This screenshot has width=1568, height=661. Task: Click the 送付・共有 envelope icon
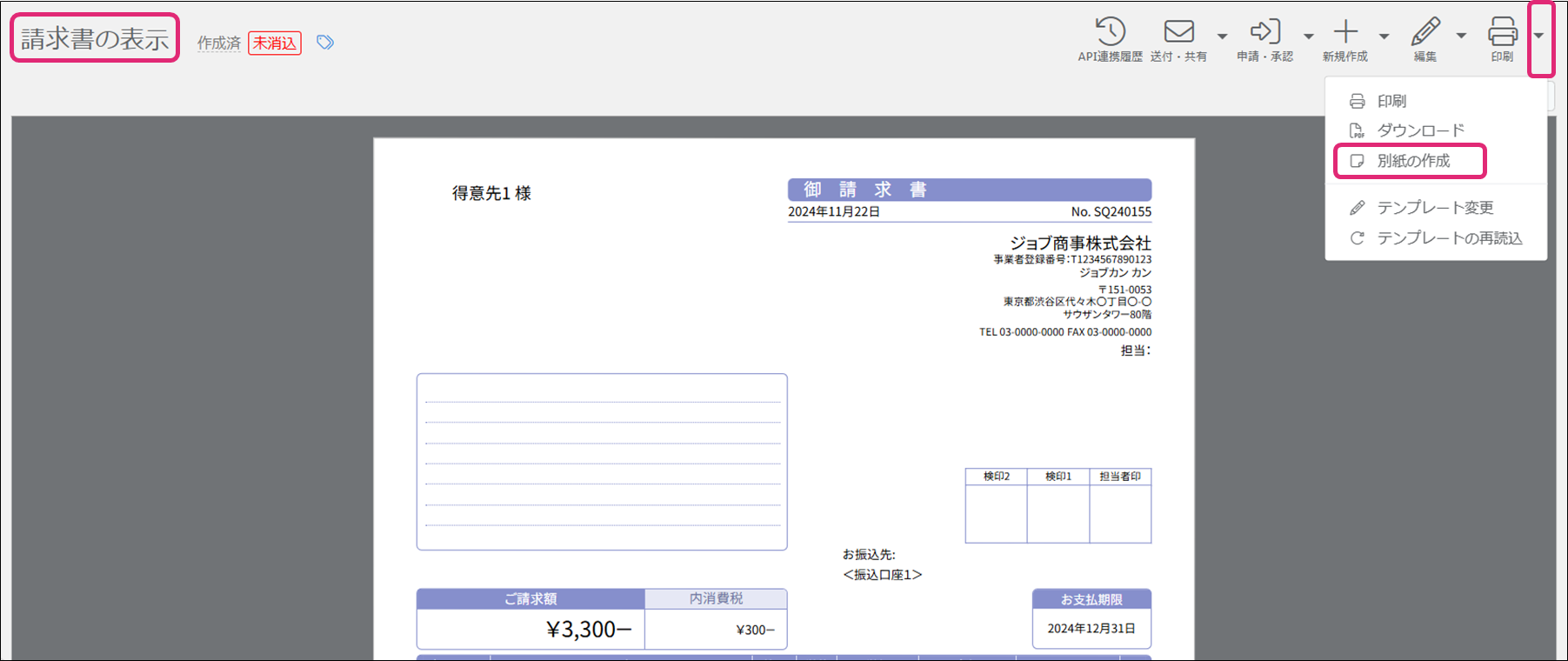coord(1178,32)
